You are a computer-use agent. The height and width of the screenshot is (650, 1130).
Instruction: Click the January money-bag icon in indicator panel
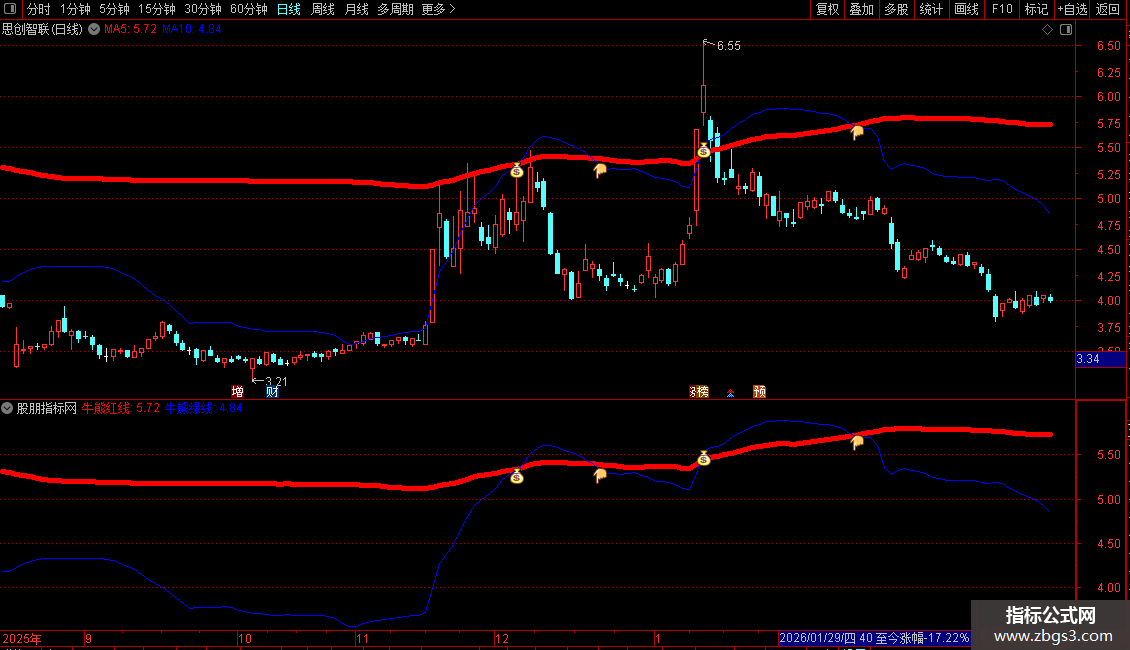pos(704,458)
